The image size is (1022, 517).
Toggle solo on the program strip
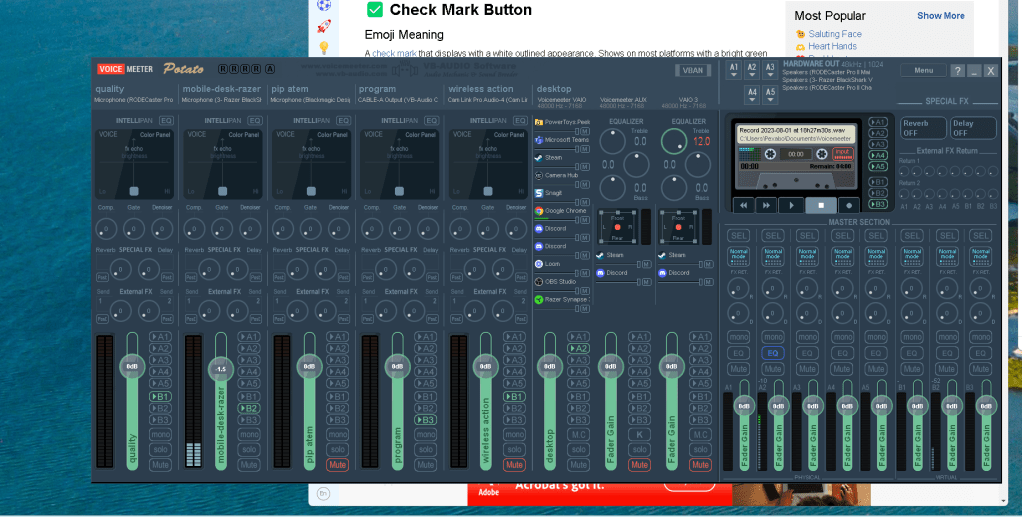tap(426, 449)
